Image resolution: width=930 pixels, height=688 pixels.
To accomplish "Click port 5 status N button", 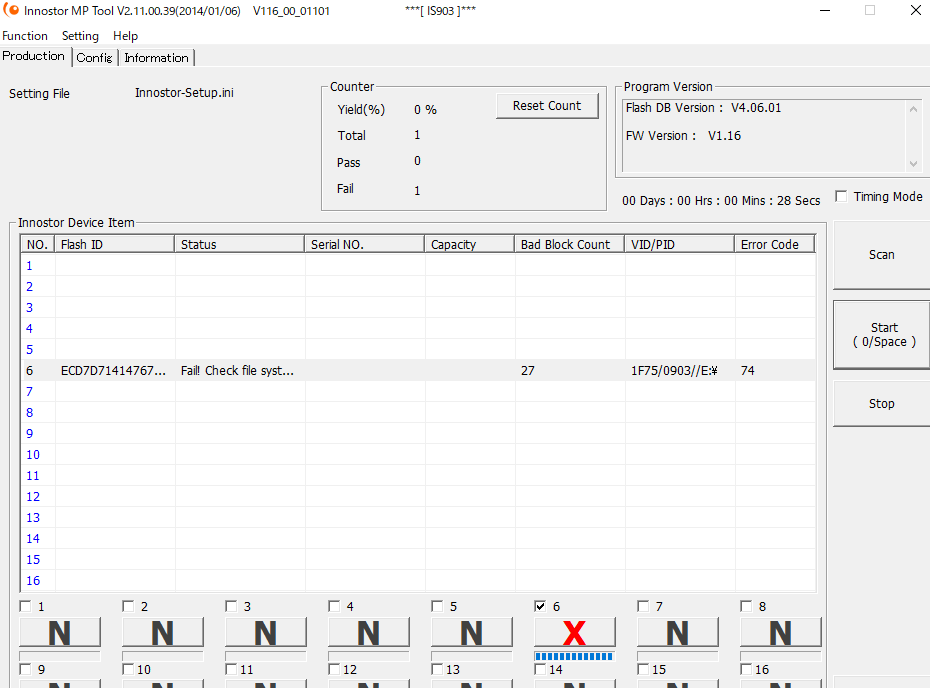I will click(x=472, y=632).
